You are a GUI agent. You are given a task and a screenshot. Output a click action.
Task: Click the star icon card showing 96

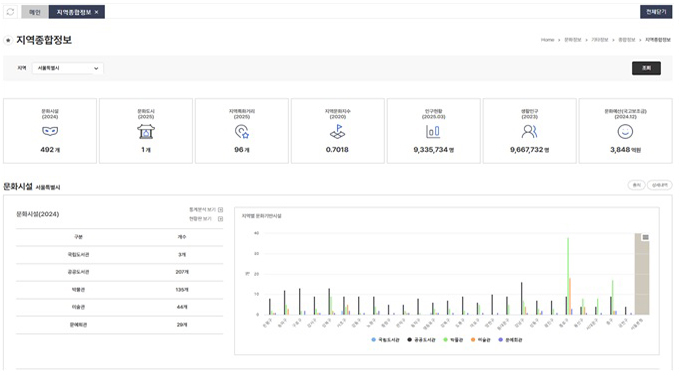[x=242, y=131]
